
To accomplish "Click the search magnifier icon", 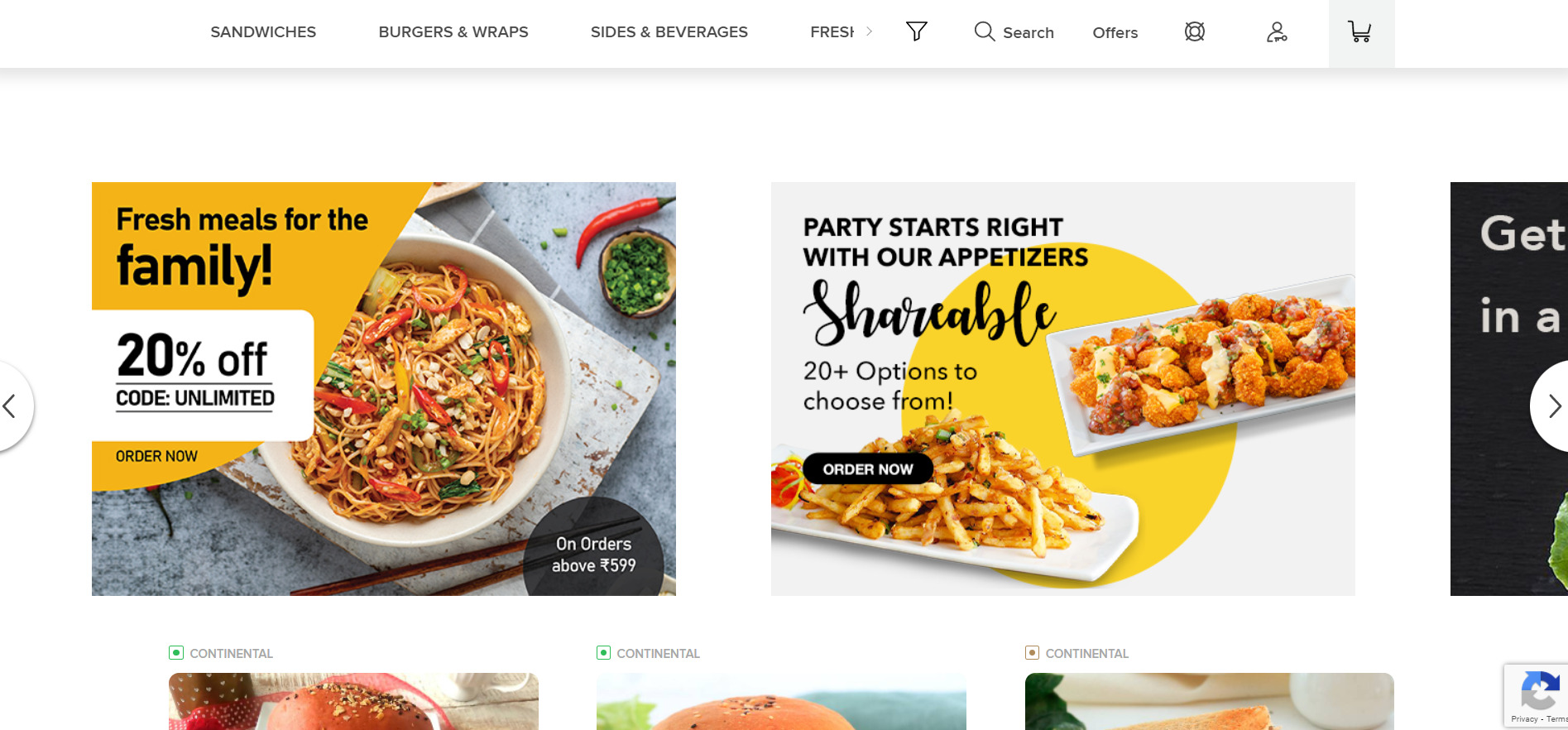I will (x=984, y=31).
